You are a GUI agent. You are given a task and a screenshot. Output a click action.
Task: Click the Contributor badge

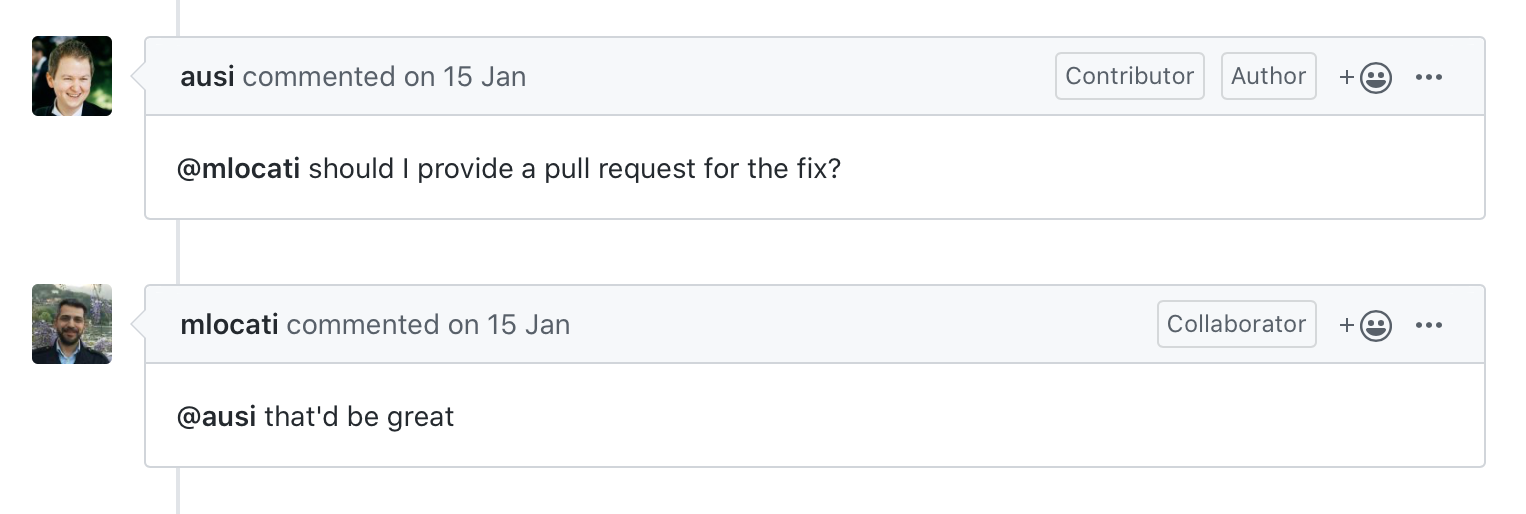click(1129, 76)
